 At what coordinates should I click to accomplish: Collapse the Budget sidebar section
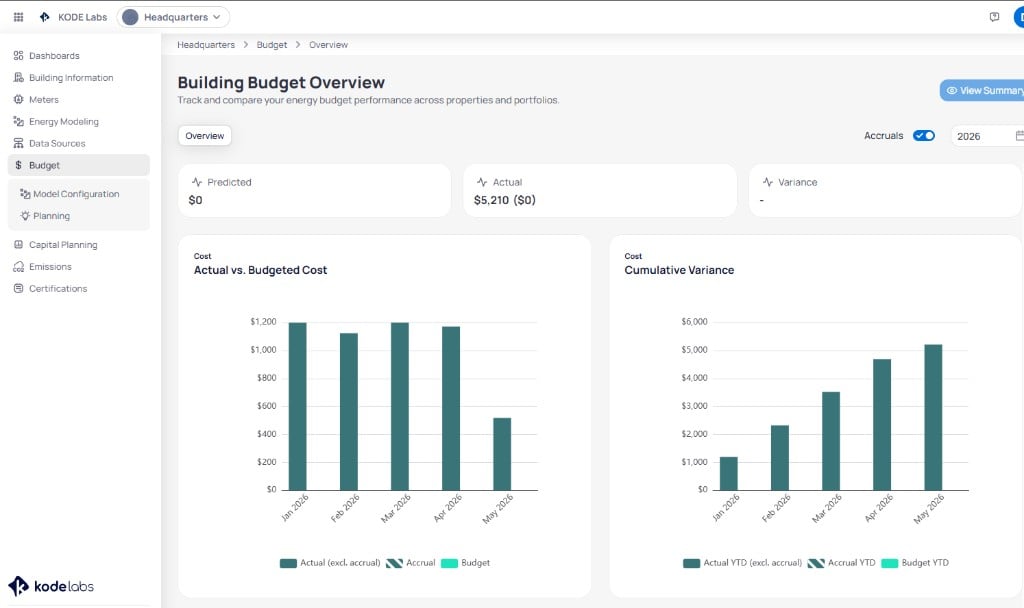[x=79, y=165]
